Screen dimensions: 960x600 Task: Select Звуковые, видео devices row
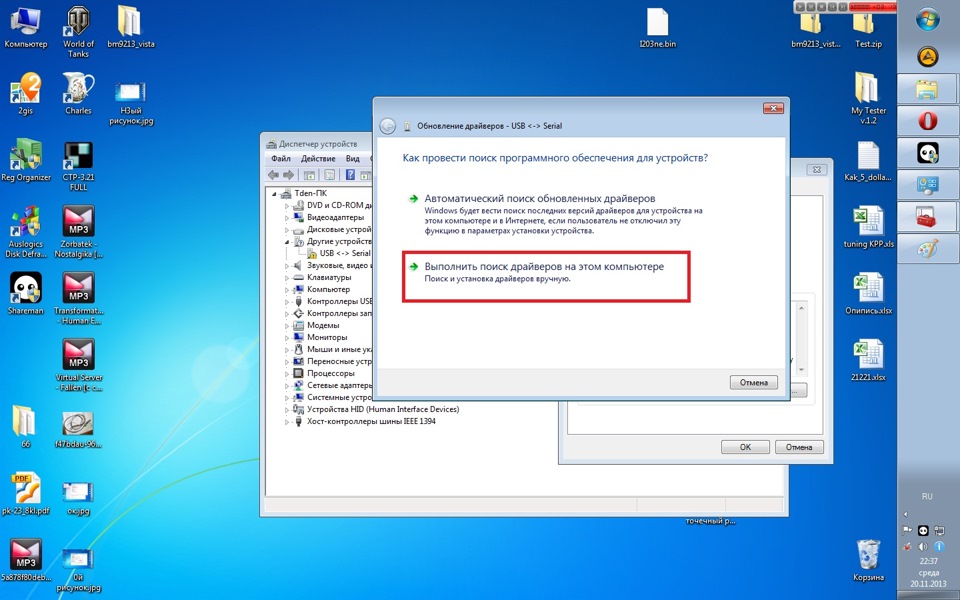click(x=337, y=265)
